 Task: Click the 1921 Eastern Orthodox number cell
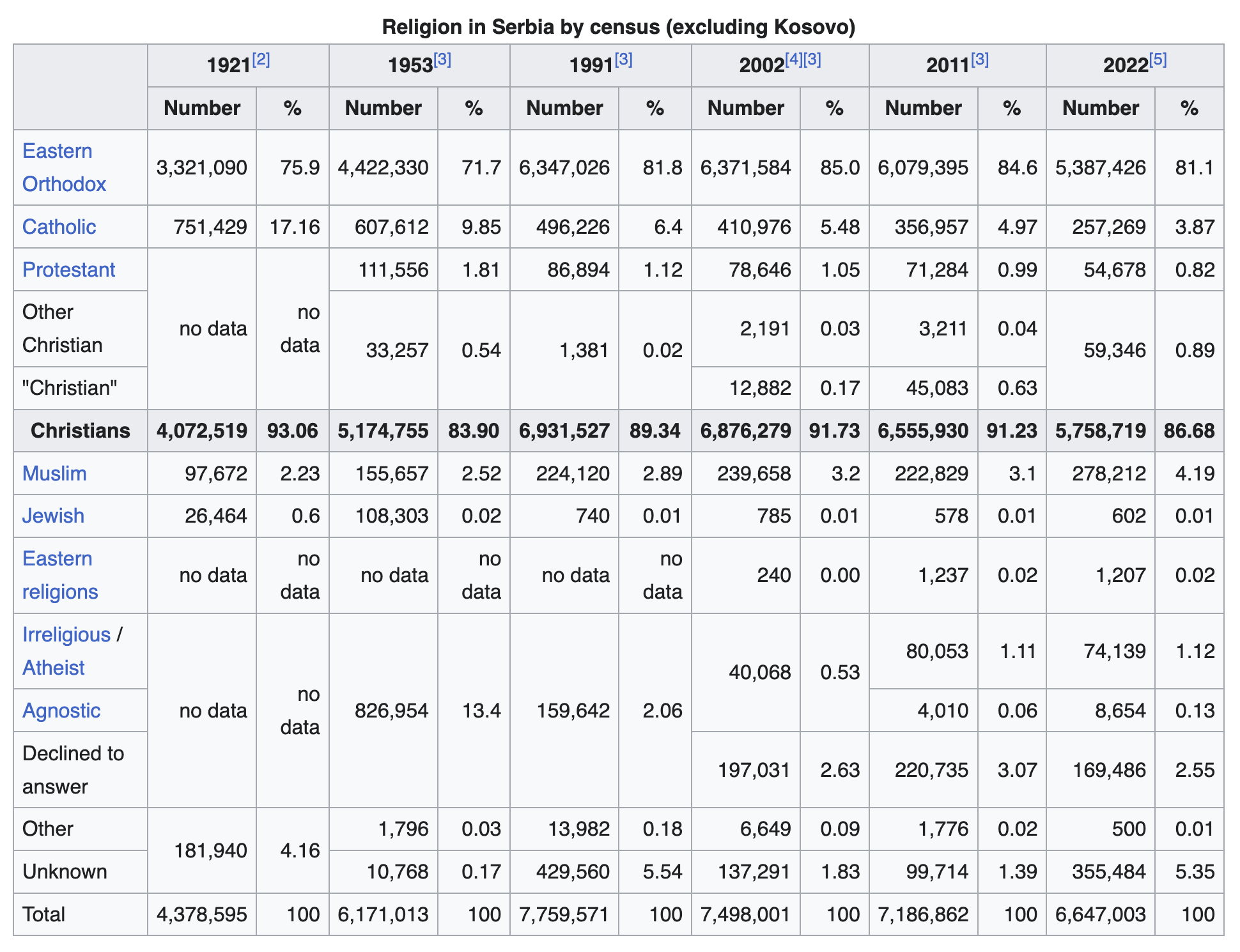point(202,167)
